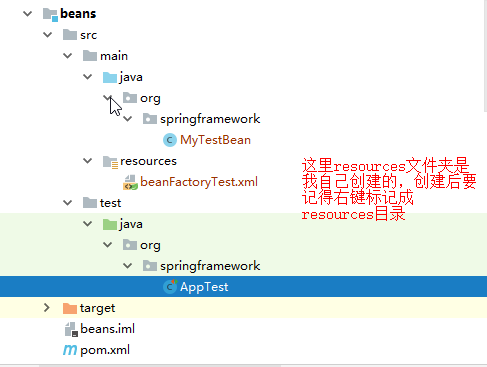487x367 pixels.
Task: Click the main folder icon
Action: 90,56
